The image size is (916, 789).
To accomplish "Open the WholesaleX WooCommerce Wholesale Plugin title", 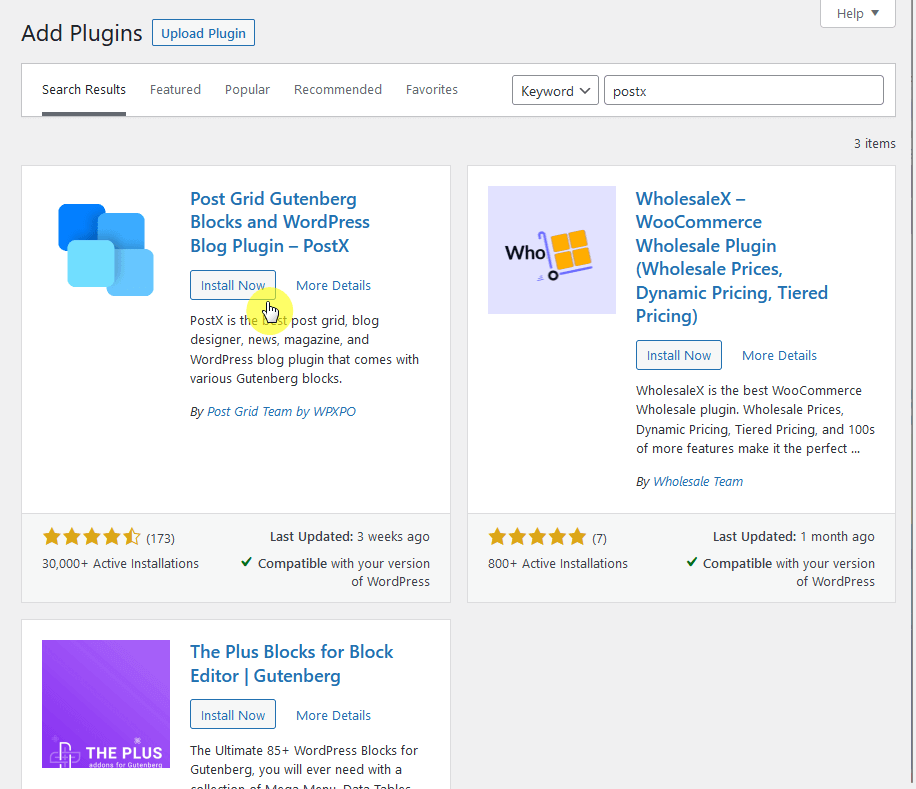I will 731,257.
